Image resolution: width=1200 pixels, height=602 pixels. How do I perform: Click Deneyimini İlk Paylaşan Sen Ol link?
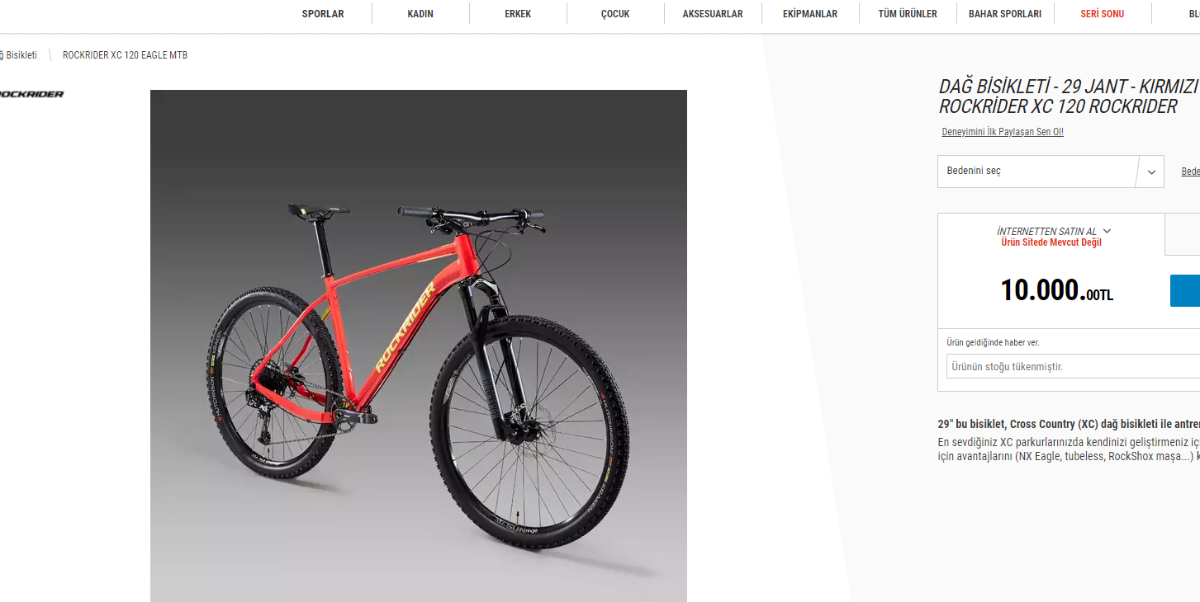coord(1002,132)
